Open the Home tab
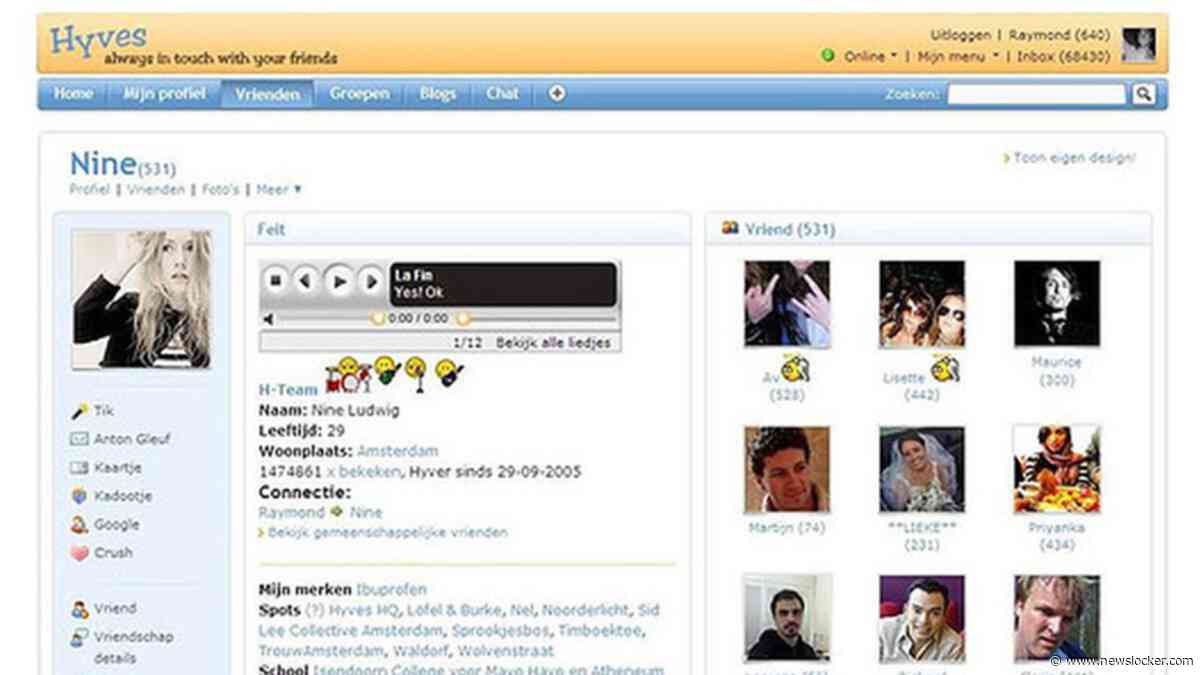Viewport: 1200px width, 675px height. click(73, 94)
